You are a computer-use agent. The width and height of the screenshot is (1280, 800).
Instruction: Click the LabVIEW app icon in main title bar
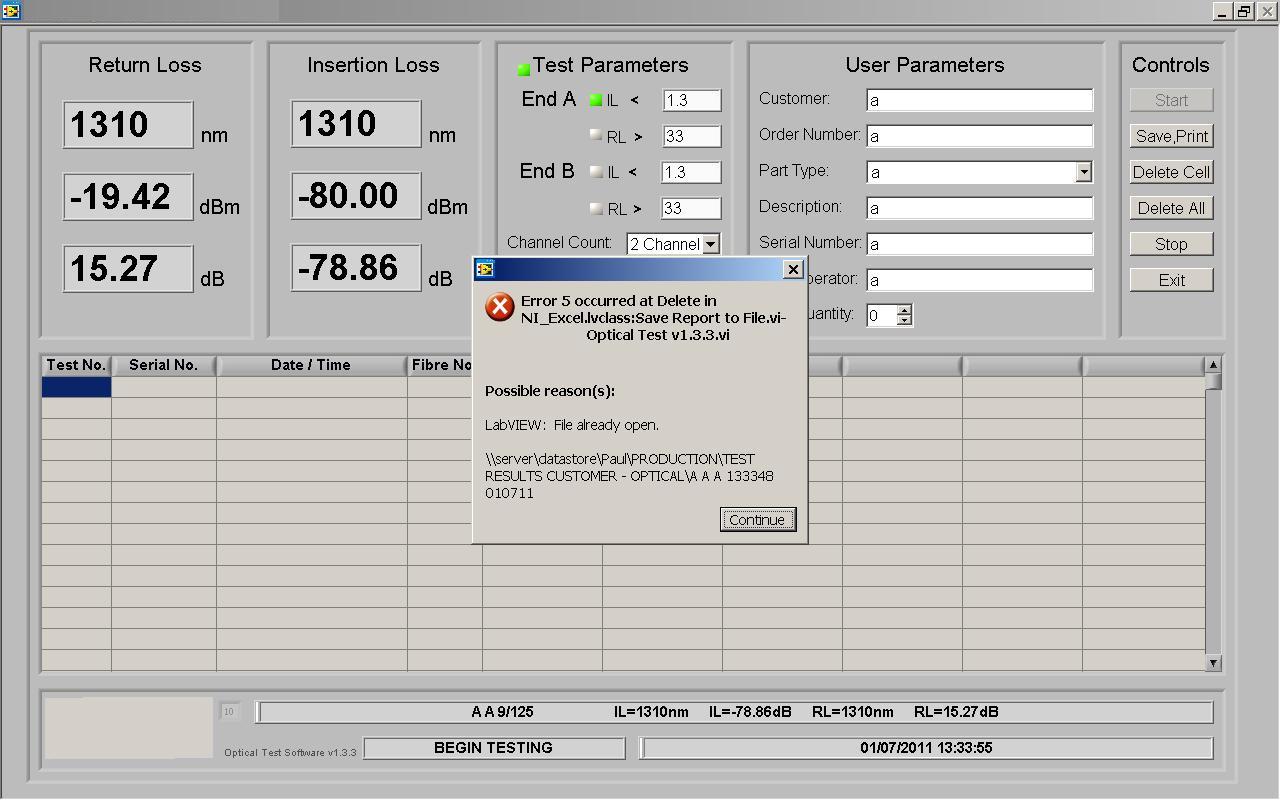(x=10, y=11)
